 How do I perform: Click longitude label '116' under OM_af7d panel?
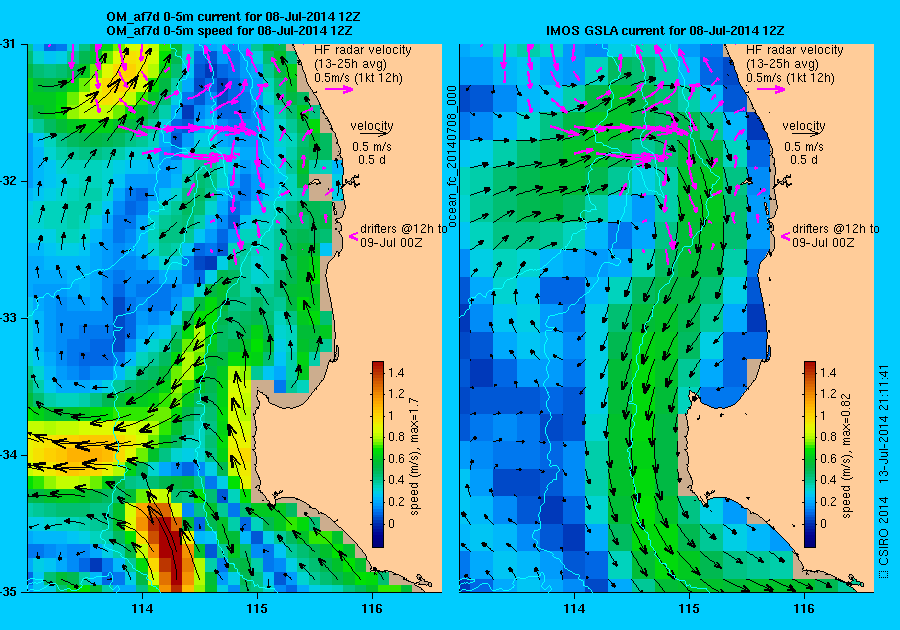click(372, 609)
